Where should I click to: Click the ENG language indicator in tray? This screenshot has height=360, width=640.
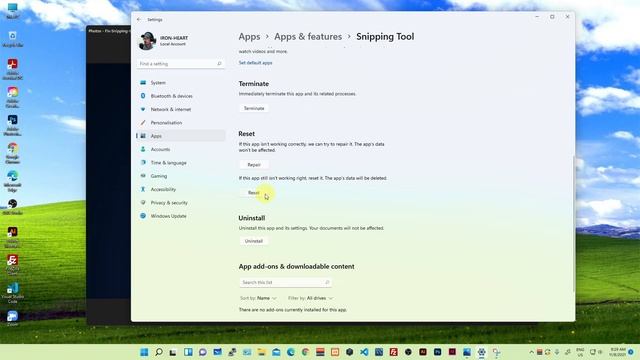[x=580, y=352]
